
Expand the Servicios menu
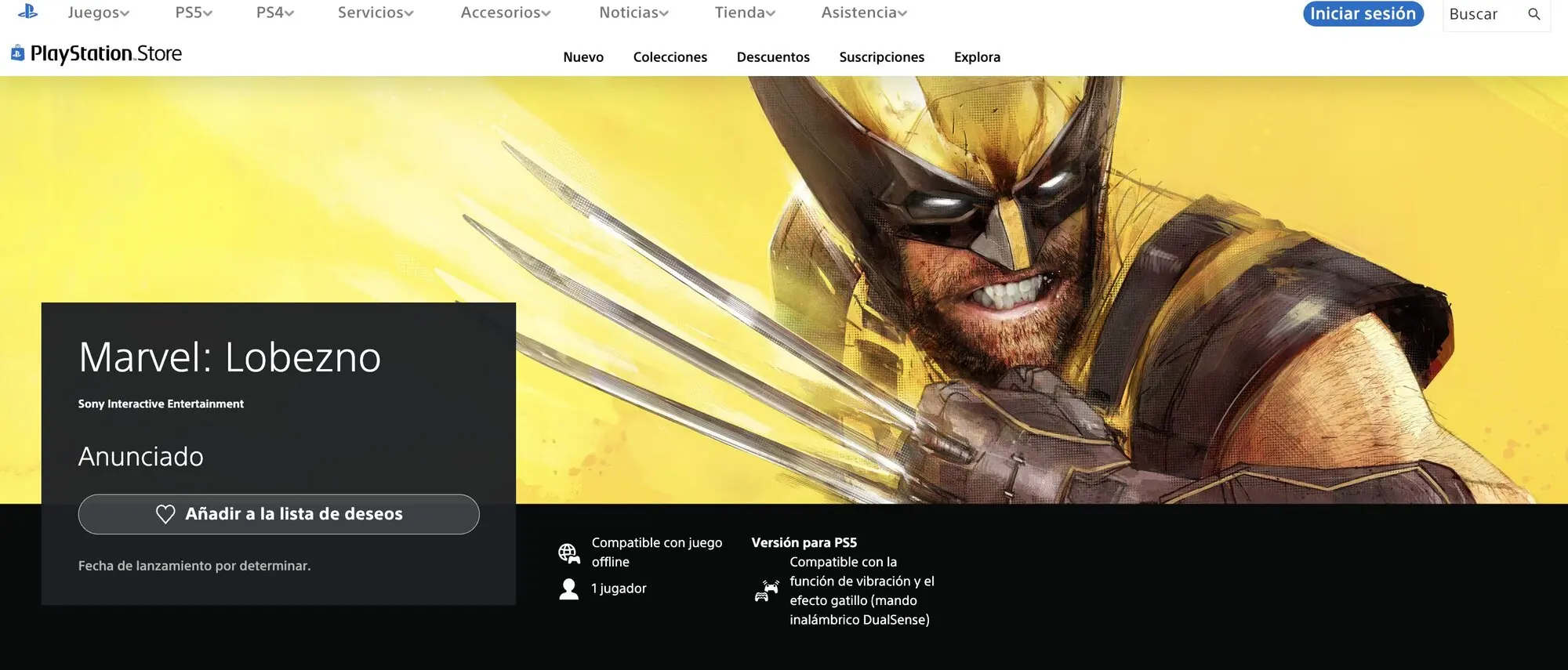[376, 13]
